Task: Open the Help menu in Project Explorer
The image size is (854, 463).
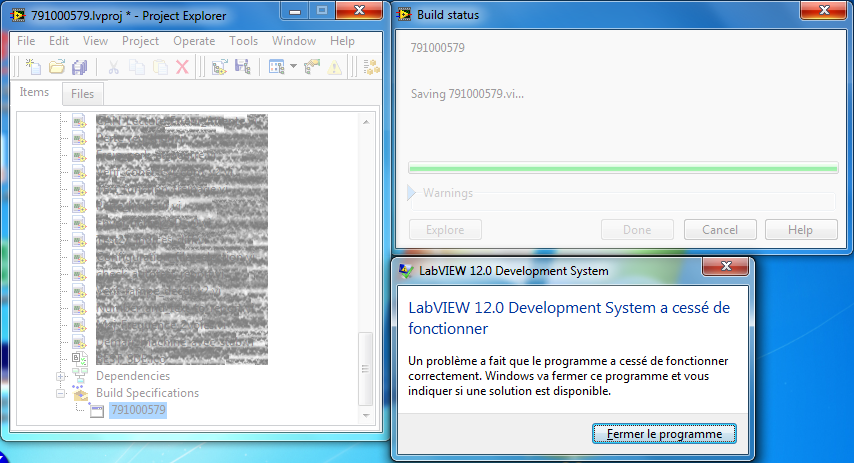Action: point(342,41)
